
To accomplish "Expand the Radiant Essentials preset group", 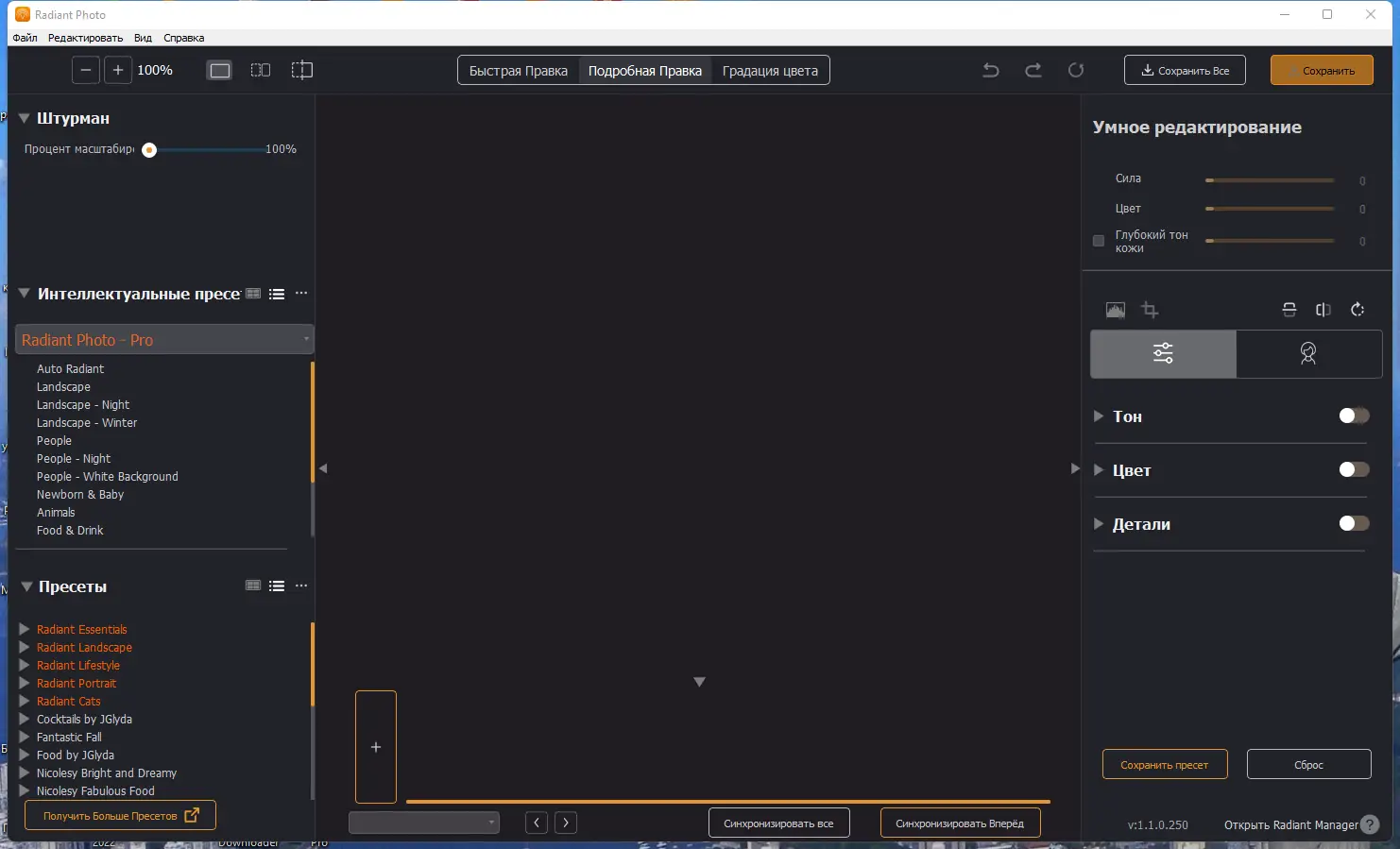I will click(25, 629).
